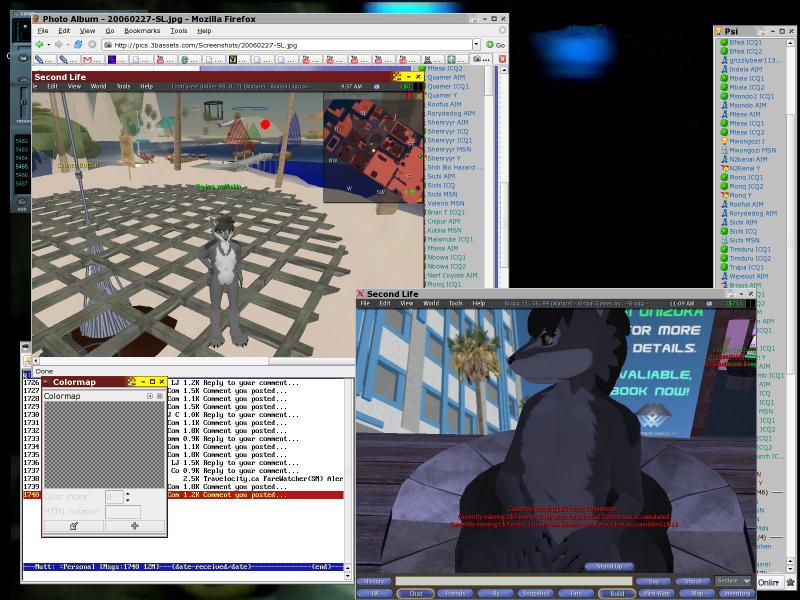Expand the Gesture dropdown in Second Life

733,580
